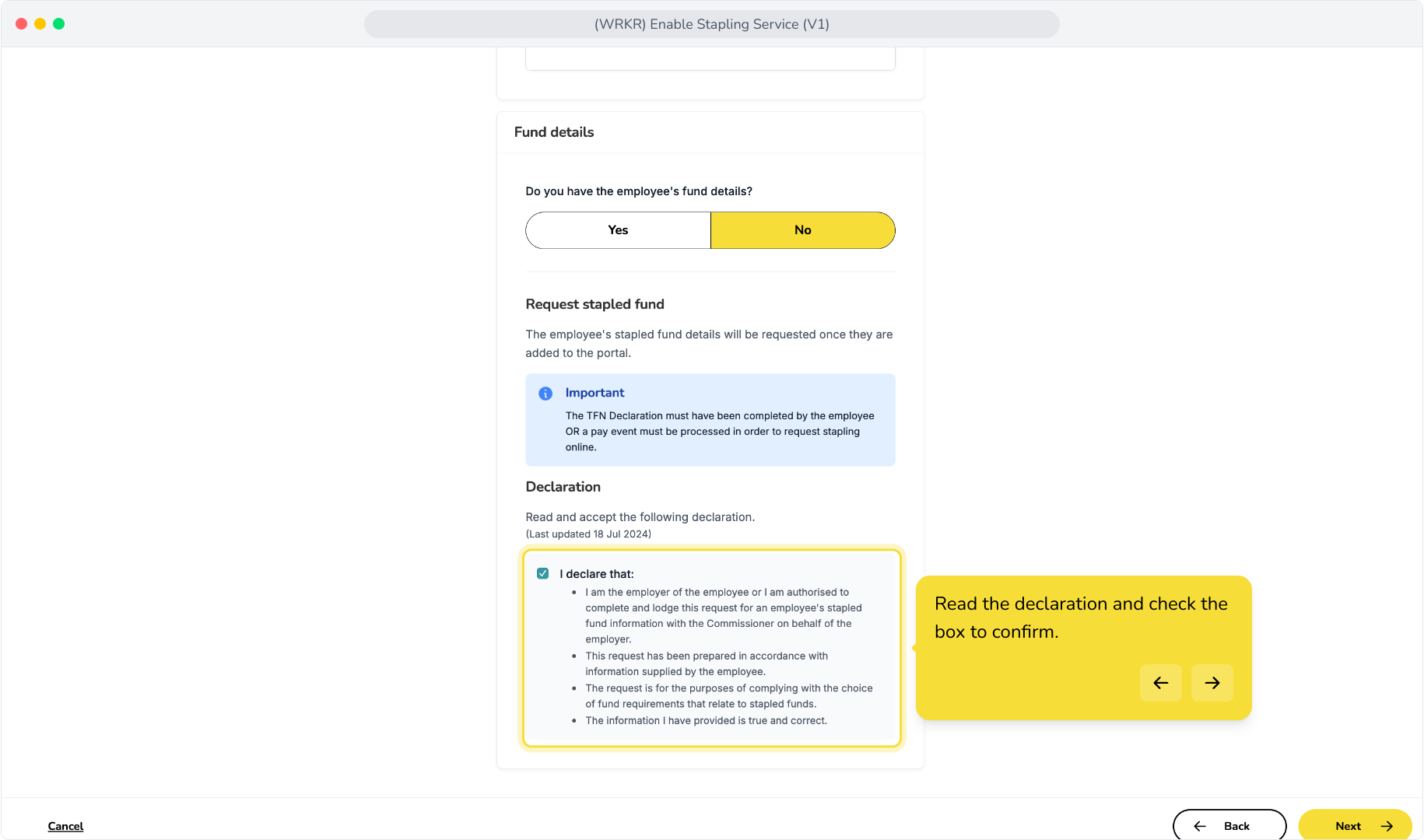Screen dimensions: 1424x840
Task: Click the WRKR Enable Stapling Service title bar
Action: pyautogui.click(x=712, y=24)
